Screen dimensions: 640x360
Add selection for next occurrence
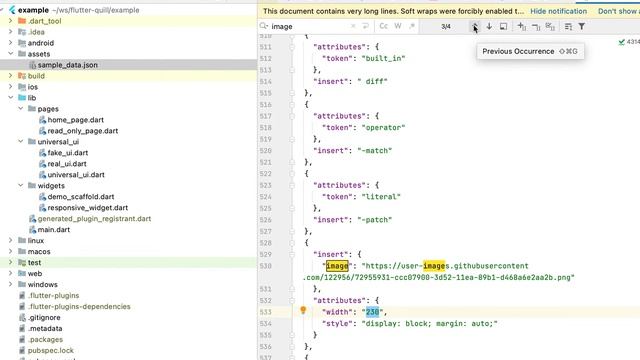(522, 26)
